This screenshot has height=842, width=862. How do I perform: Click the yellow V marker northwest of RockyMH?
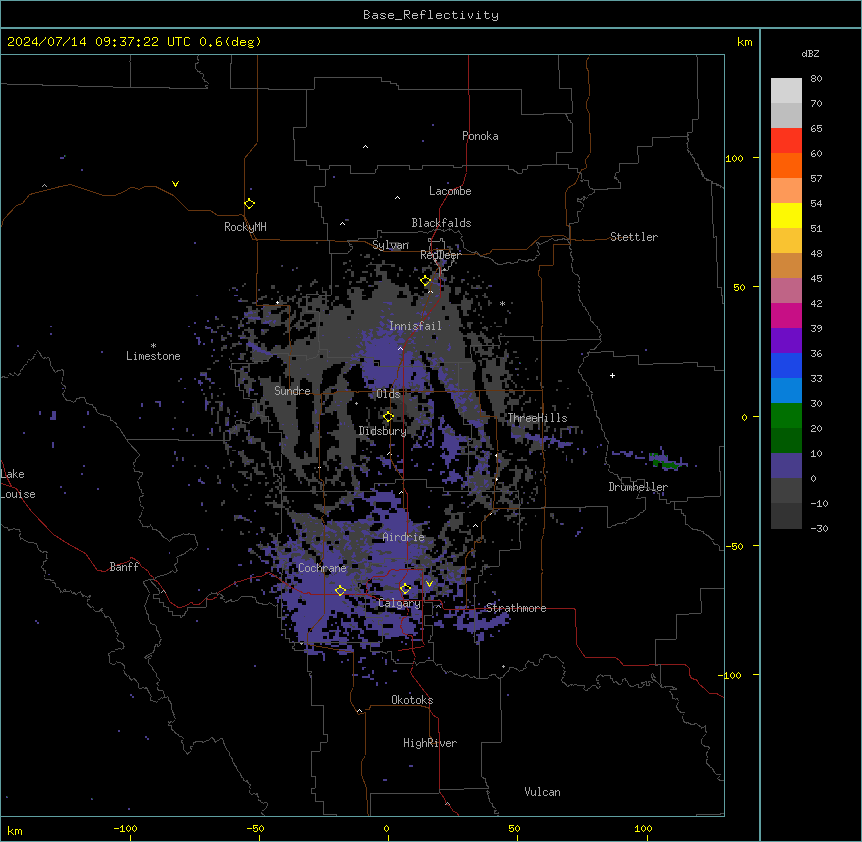tap(175, 184)
